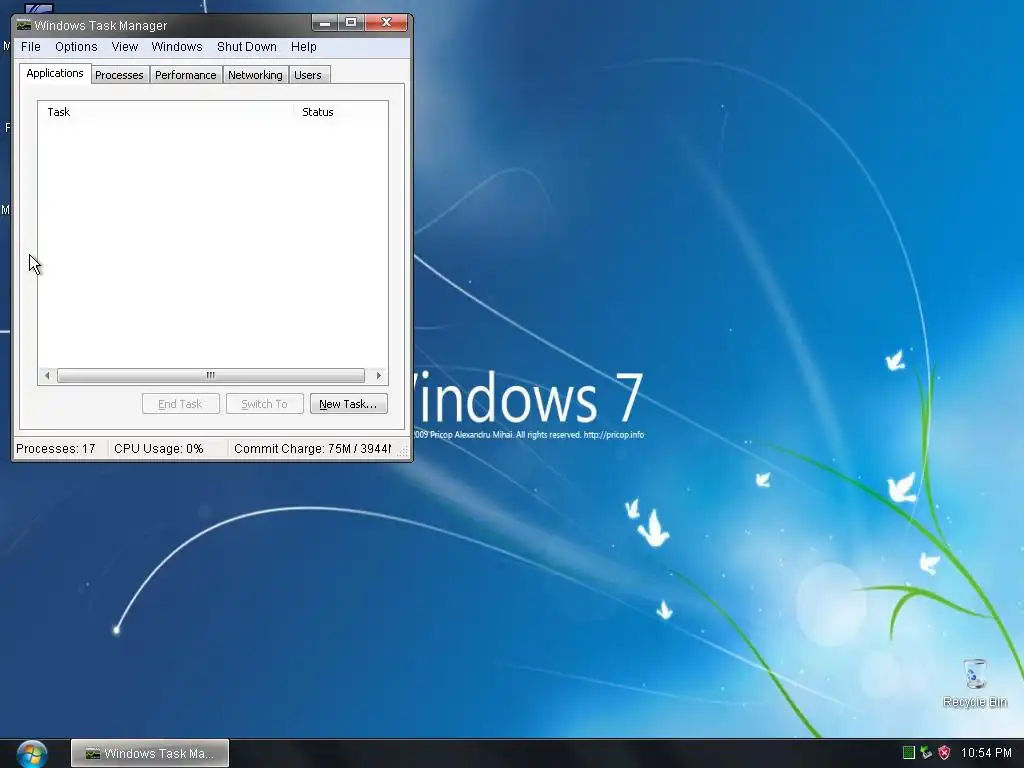The height and width of the screenshot is (768, 1024).
Task: Click the task list's right scroll arrow
Action: click(x=379, y=376)
